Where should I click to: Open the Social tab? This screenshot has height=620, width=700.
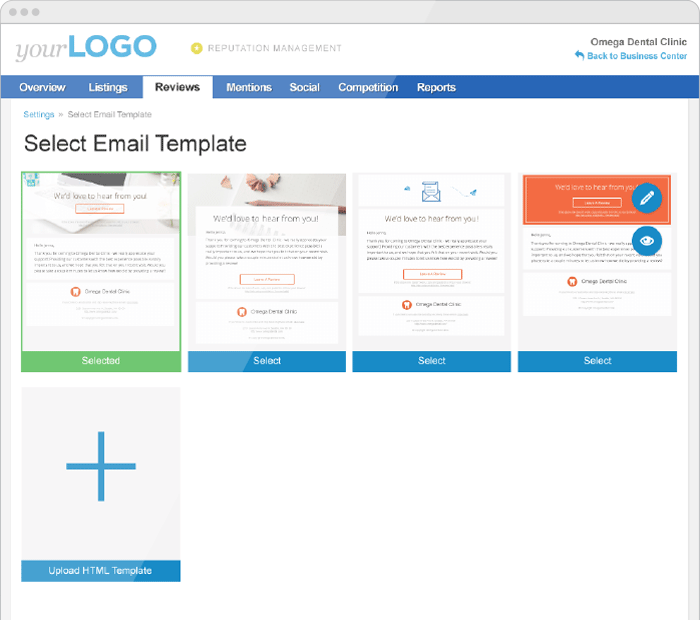(304, 87)
